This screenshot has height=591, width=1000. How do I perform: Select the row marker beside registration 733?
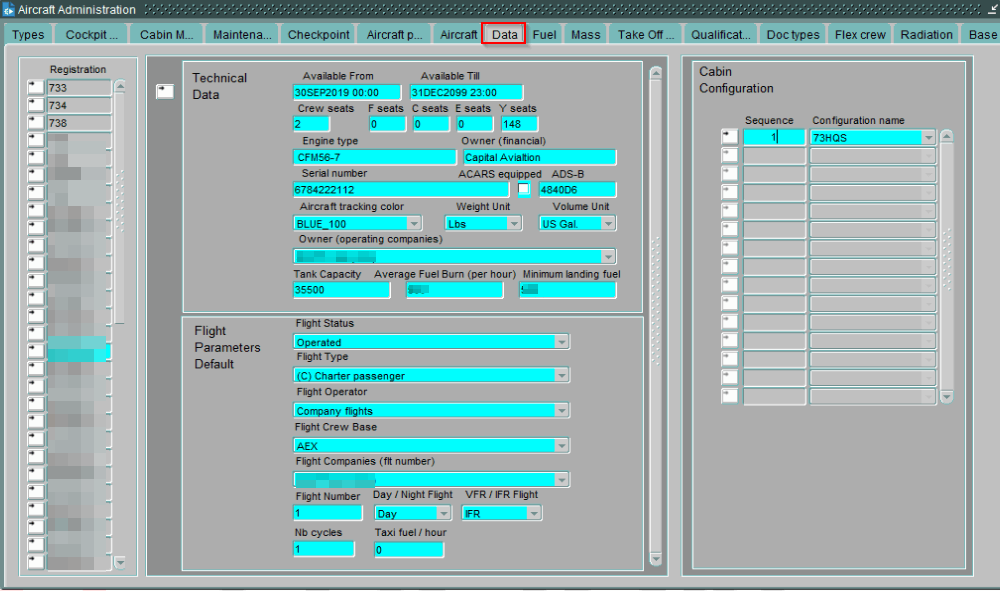click(x=36, y=87)
